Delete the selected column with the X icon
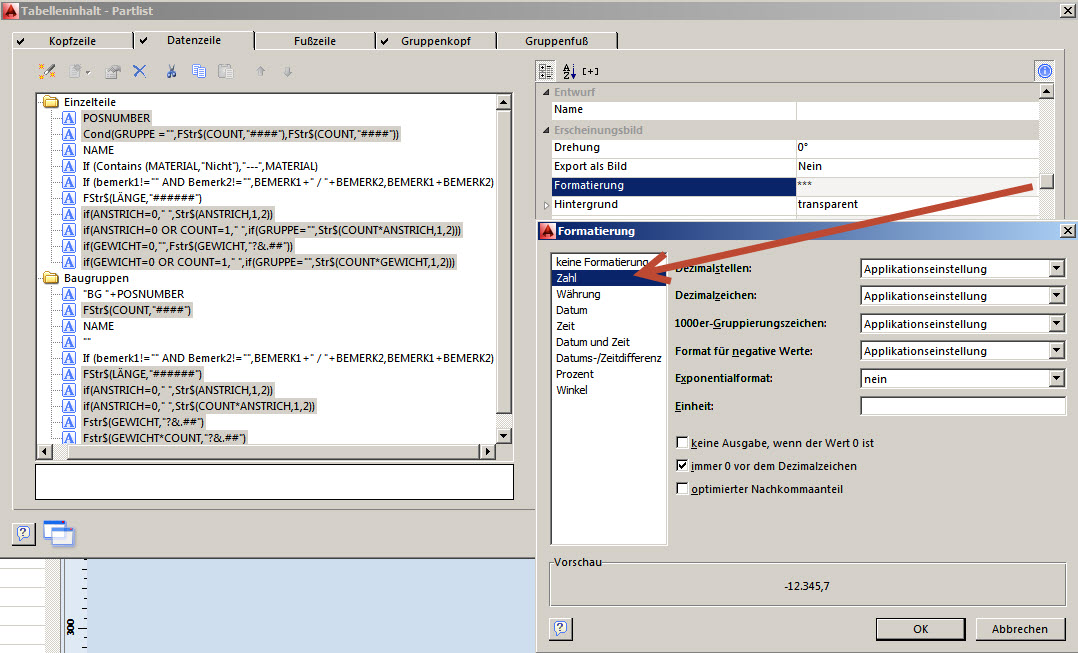 pyautogui.click(x=140, y=71)
